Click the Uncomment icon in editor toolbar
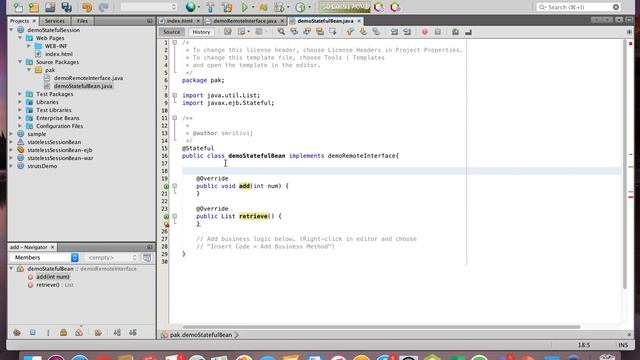Viewport: 640px width, 360px height. pyautogui.click(x=468, y=32)
